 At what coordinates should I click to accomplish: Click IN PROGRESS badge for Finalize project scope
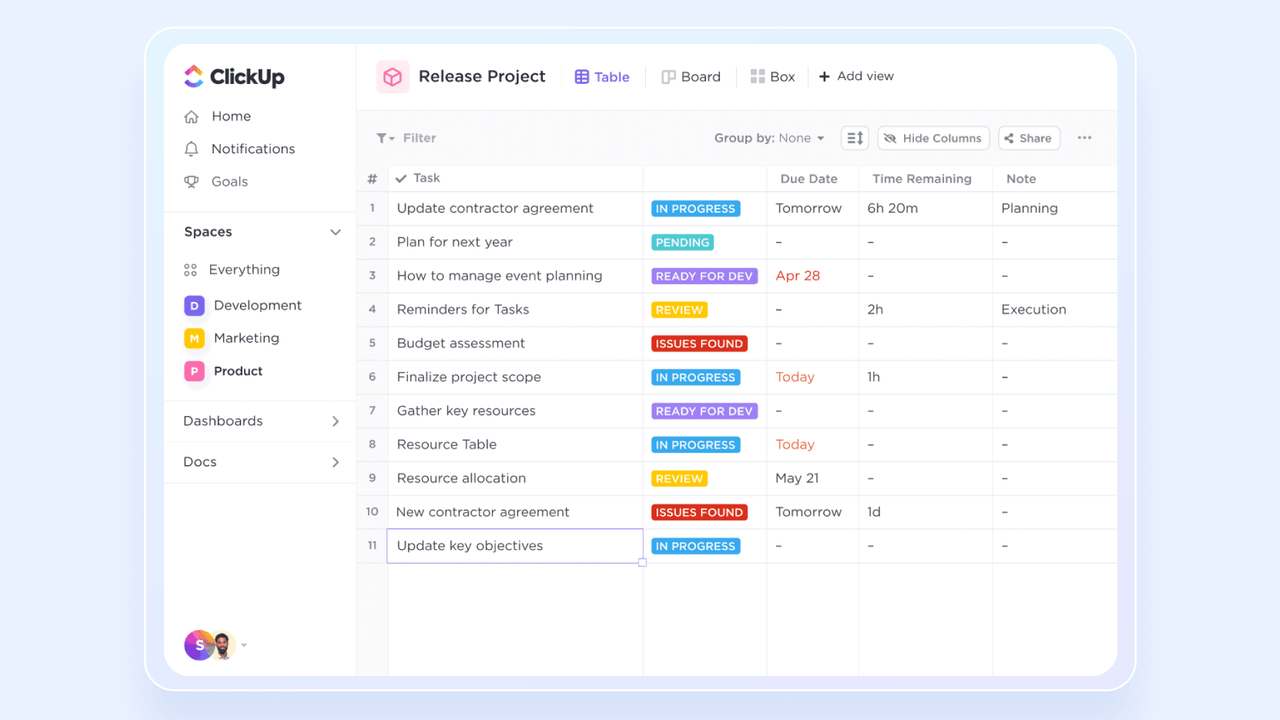point(695,377)
